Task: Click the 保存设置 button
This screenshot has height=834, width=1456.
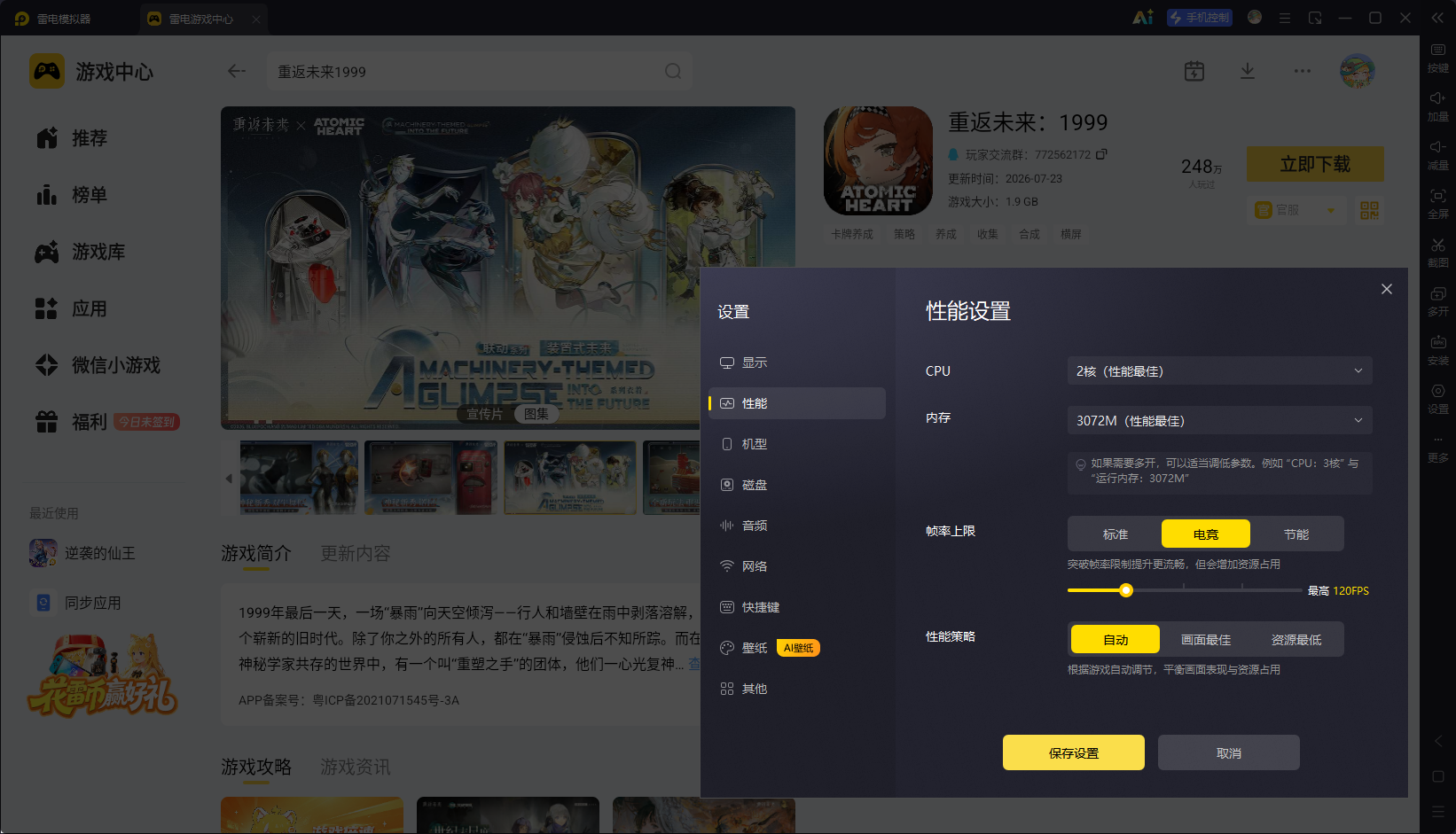Action: (1074, 752)
